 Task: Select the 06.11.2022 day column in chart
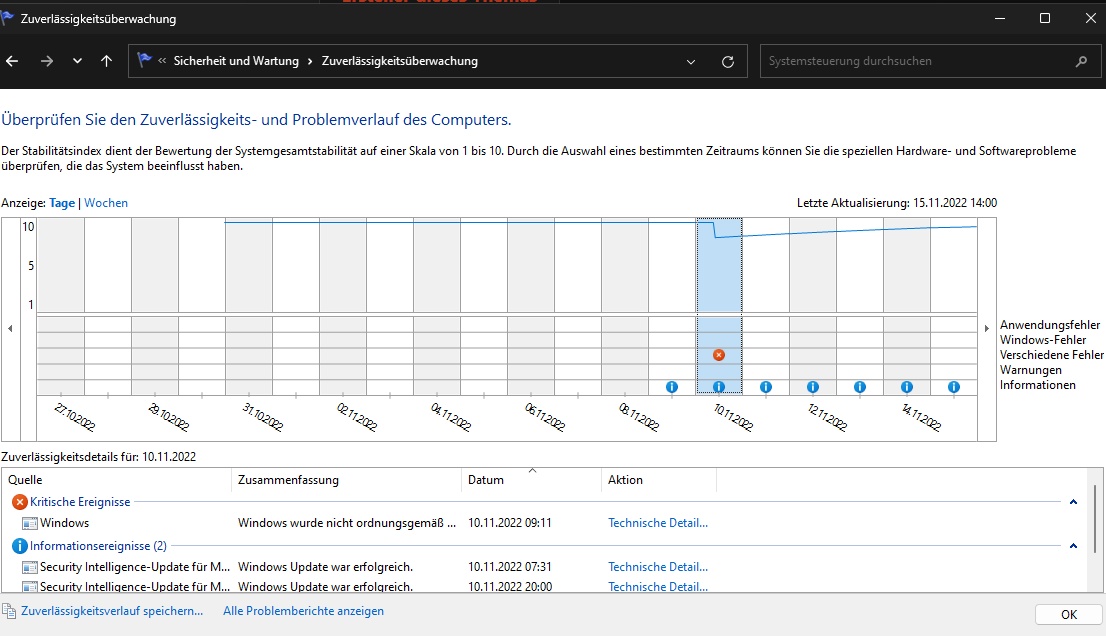(531, 306)
